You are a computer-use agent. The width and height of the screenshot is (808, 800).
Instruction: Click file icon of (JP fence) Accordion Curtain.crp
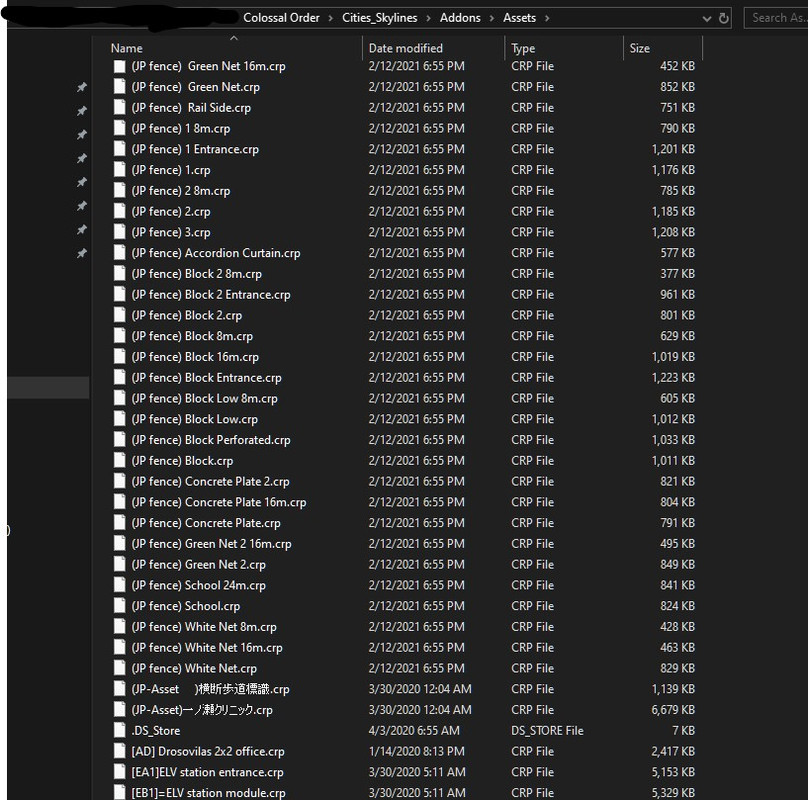click(x=120, y=253)
